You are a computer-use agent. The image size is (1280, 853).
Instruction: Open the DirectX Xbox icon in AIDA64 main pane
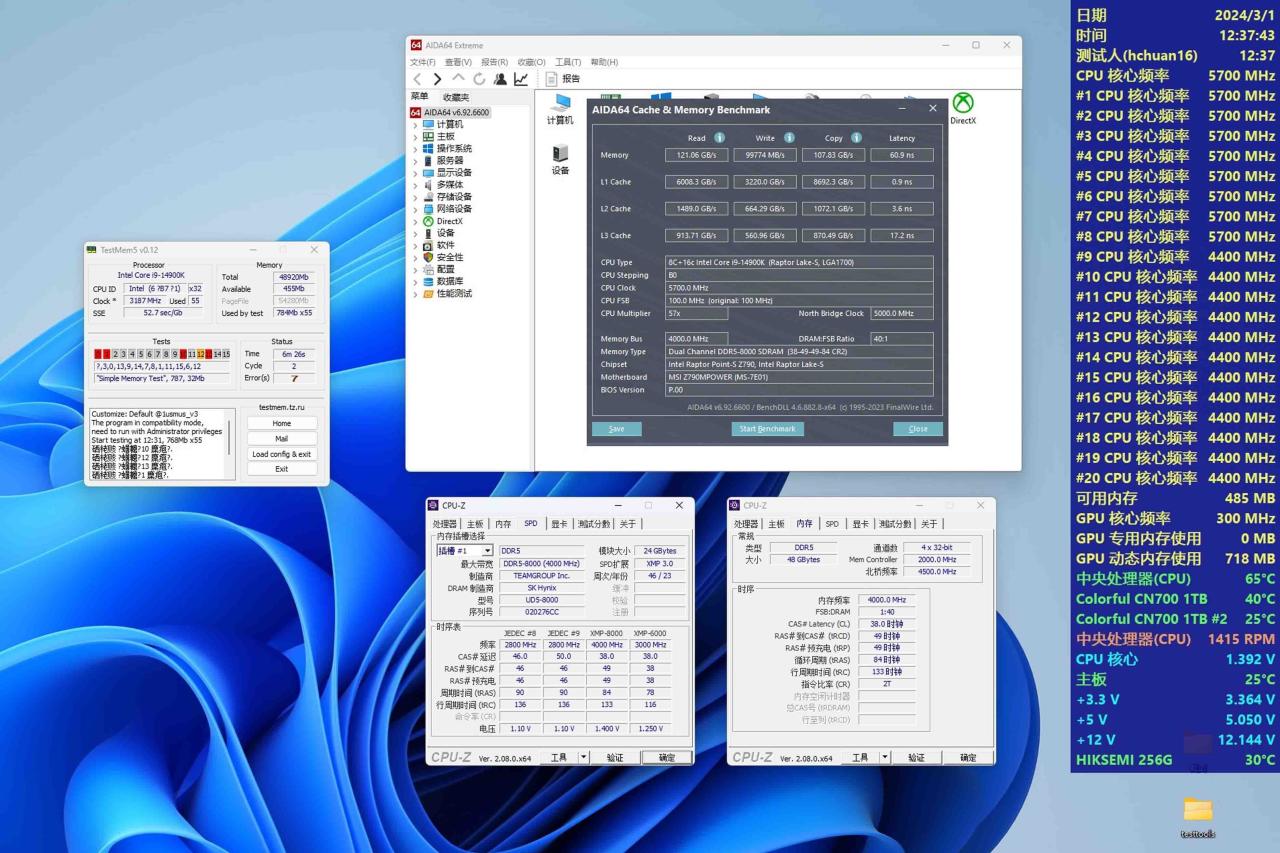[963, 109]
